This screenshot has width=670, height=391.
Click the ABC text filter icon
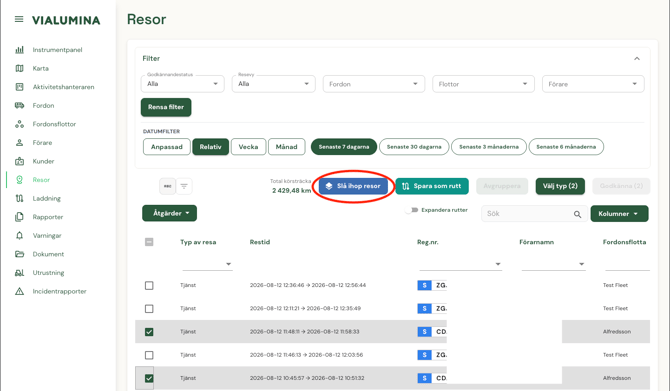tap(168, 186)
